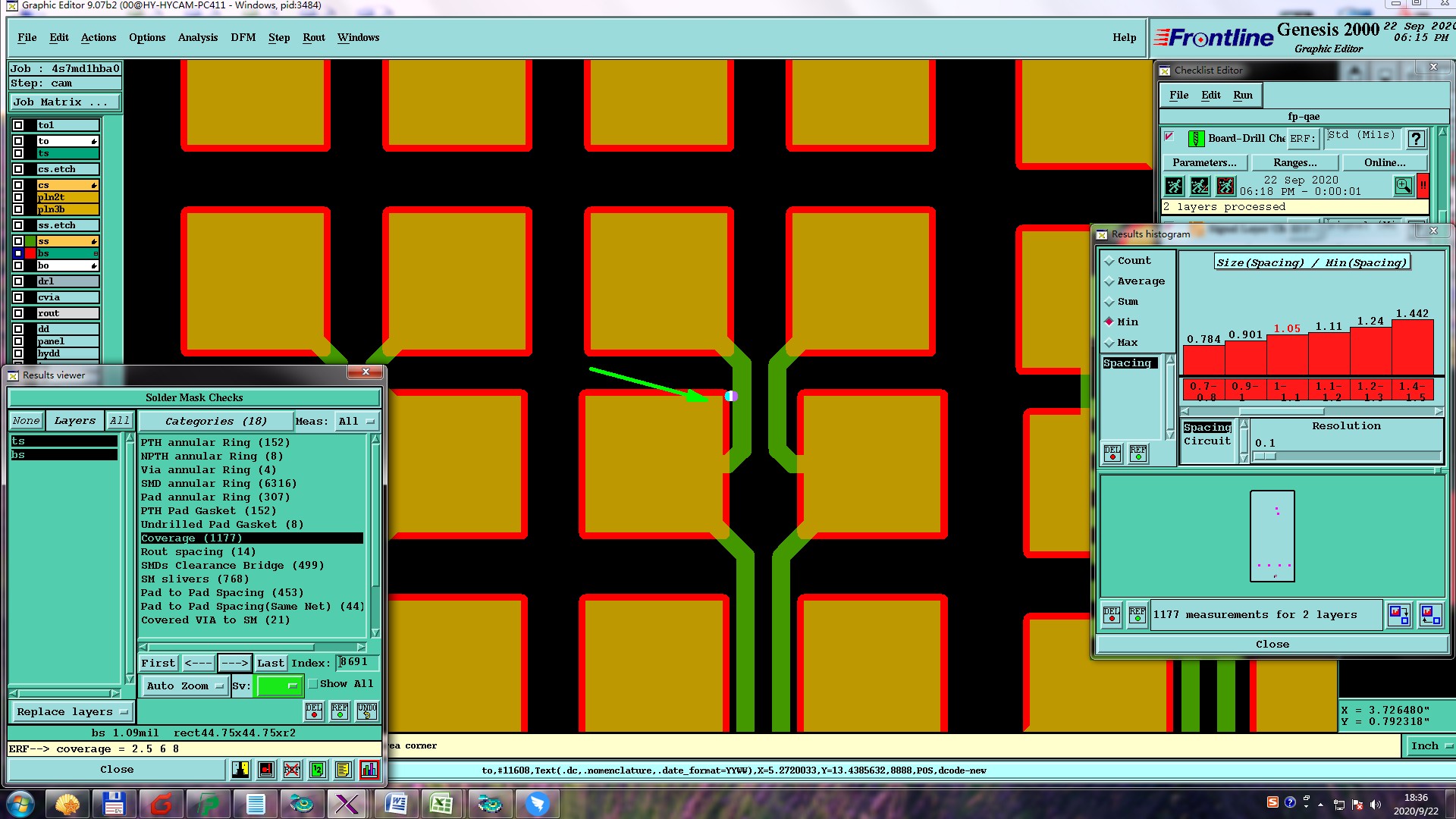Select the Count radio option in histogram
This screenshot has width=1456, height=819.
1109,261
